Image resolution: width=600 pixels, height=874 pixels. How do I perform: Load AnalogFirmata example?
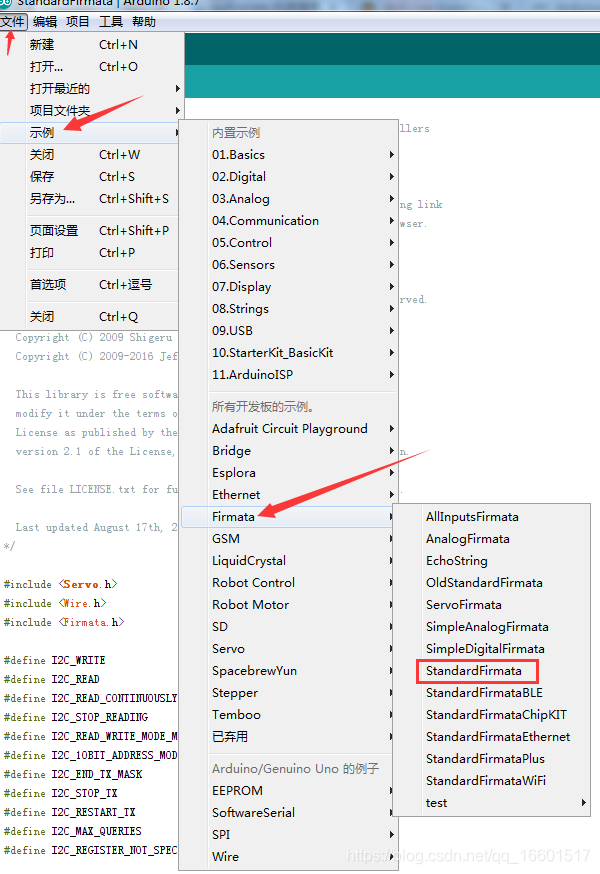(x=491, y=538)
